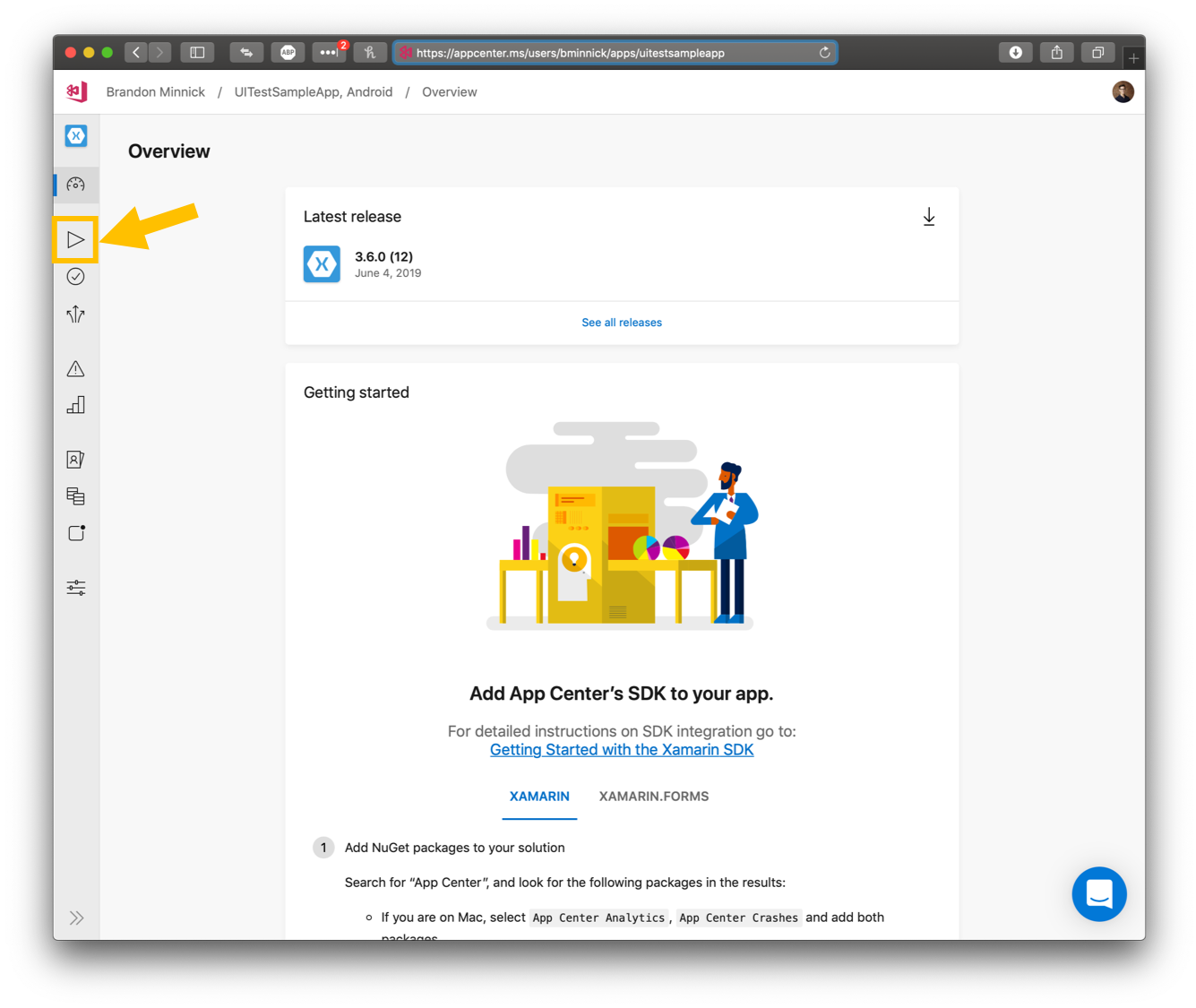This screenshot has height=1008, width=1196.
Task: Open the App Center home logo
Action: tap(77, 91)
